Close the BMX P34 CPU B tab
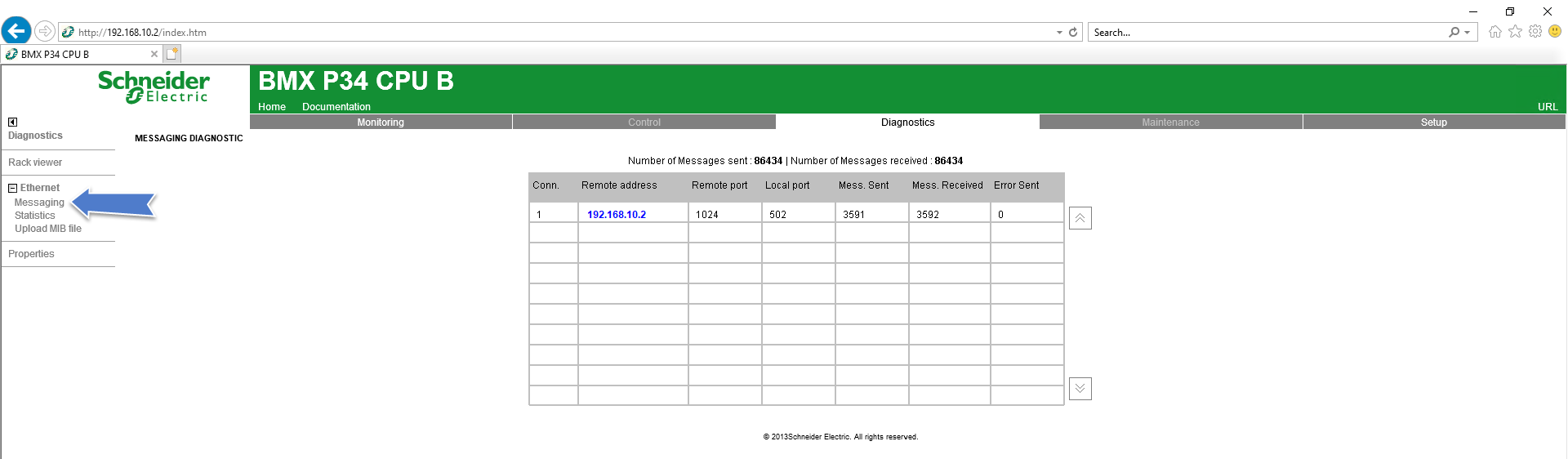The height and width of the screenshot is (459, 1568). (x=154, y=54)
